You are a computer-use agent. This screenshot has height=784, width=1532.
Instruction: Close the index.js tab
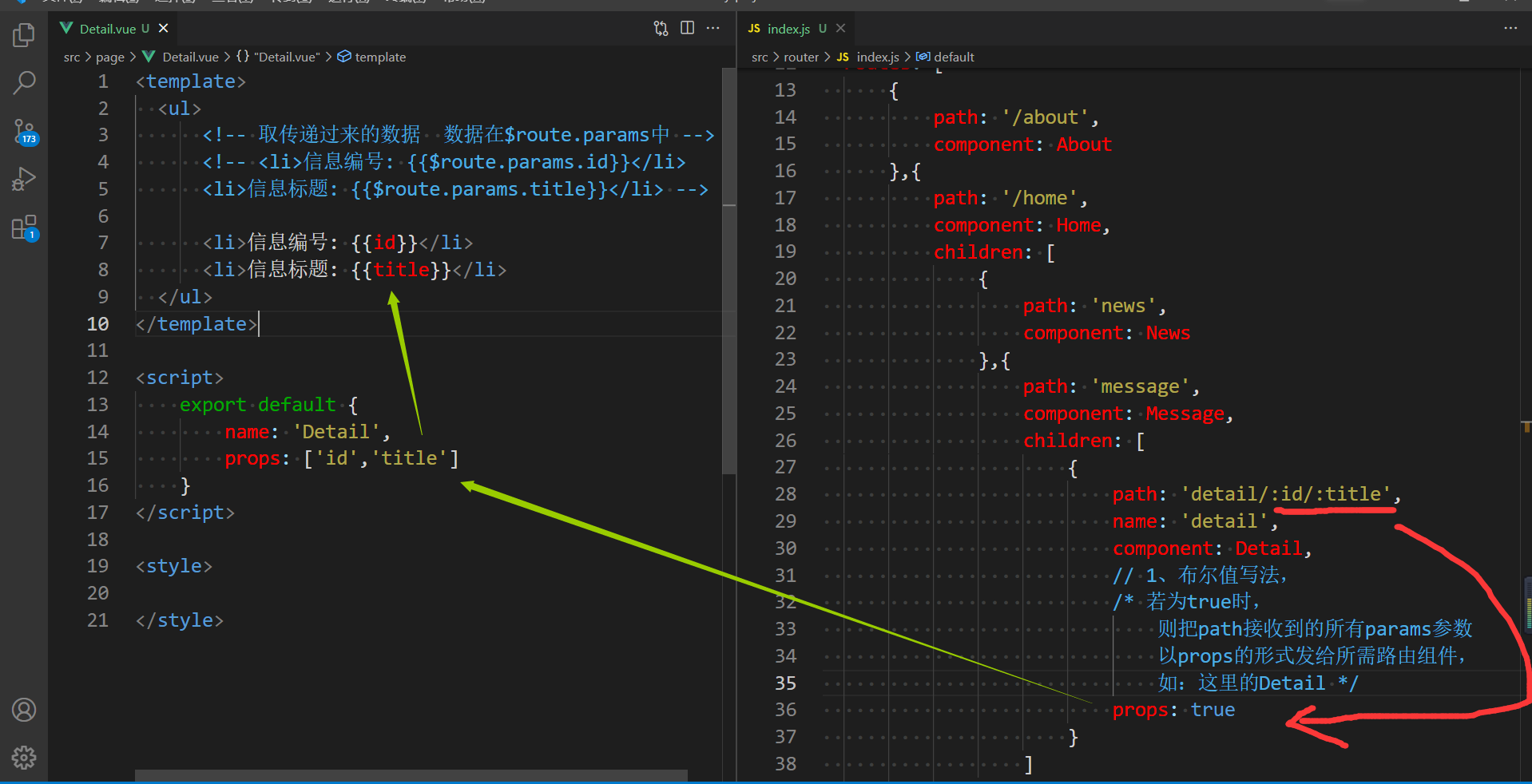pos(840,28)
